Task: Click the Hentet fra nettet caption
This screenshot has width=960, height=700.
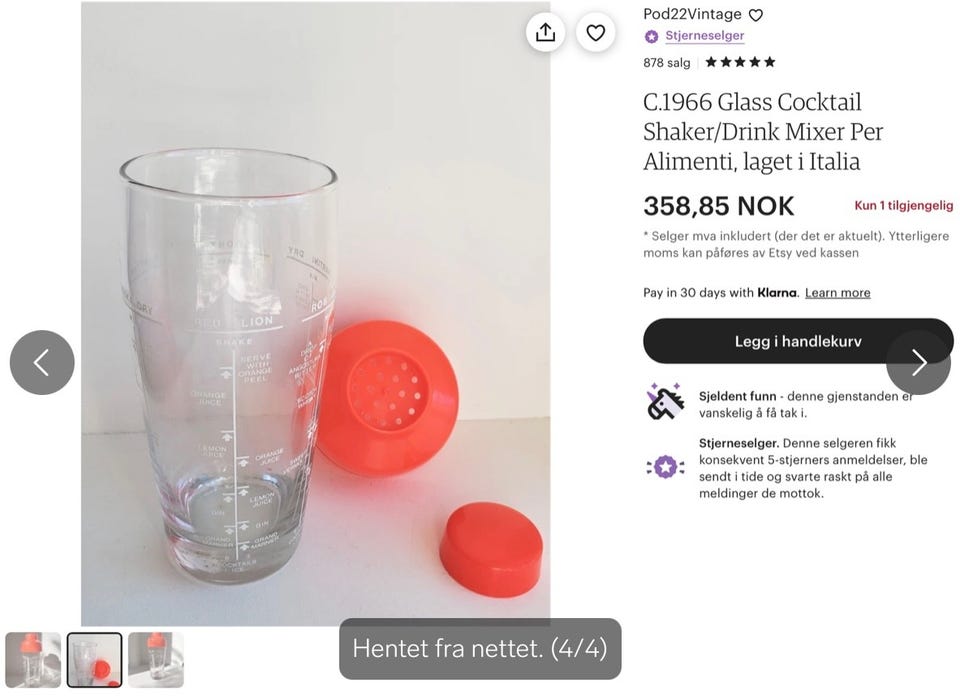Action: [x=480, y=649]
